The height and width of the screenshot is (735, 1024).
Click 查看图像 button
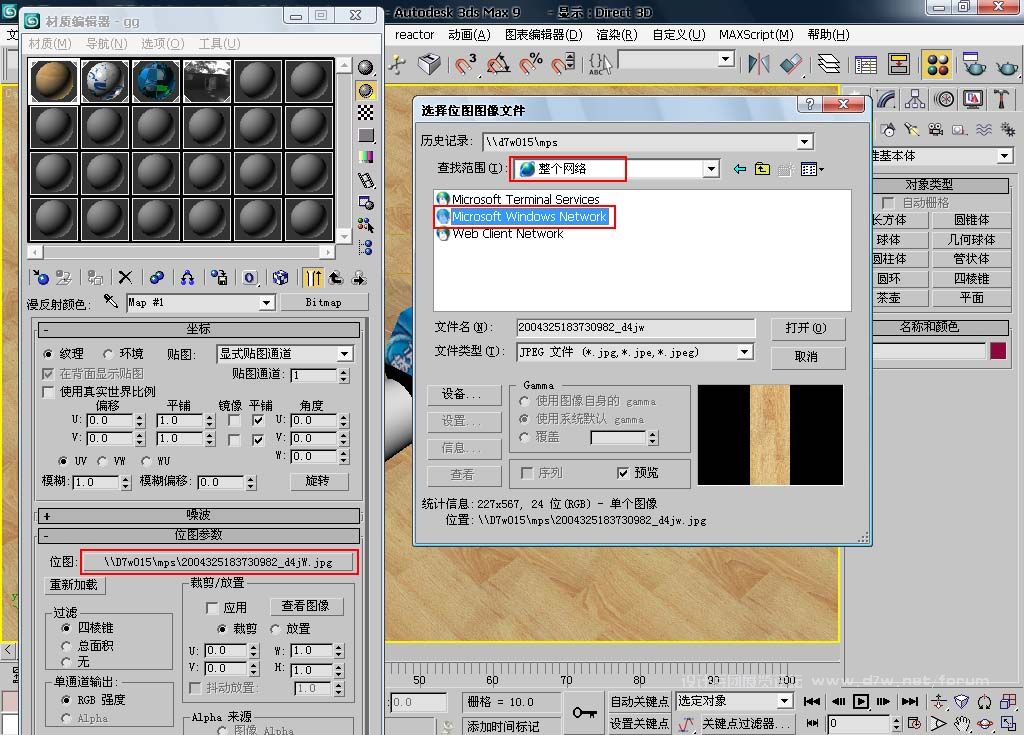click(305, 606)
